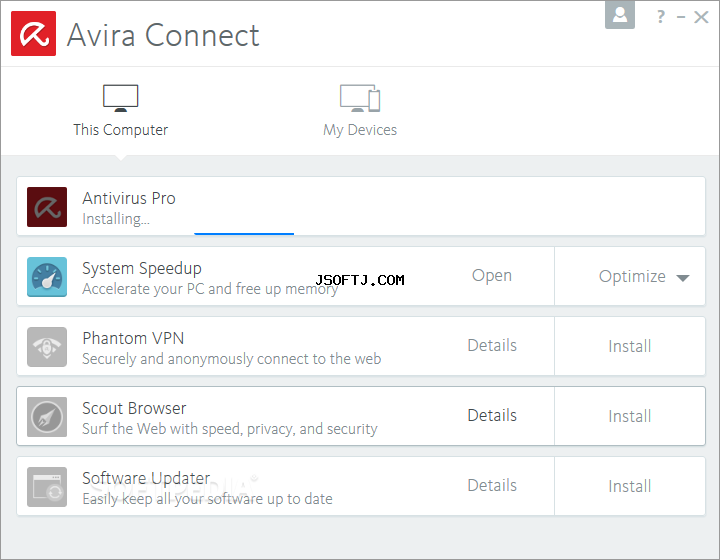Click 'Easily keep all your software up to date'
720x560 pixels.
207,499
